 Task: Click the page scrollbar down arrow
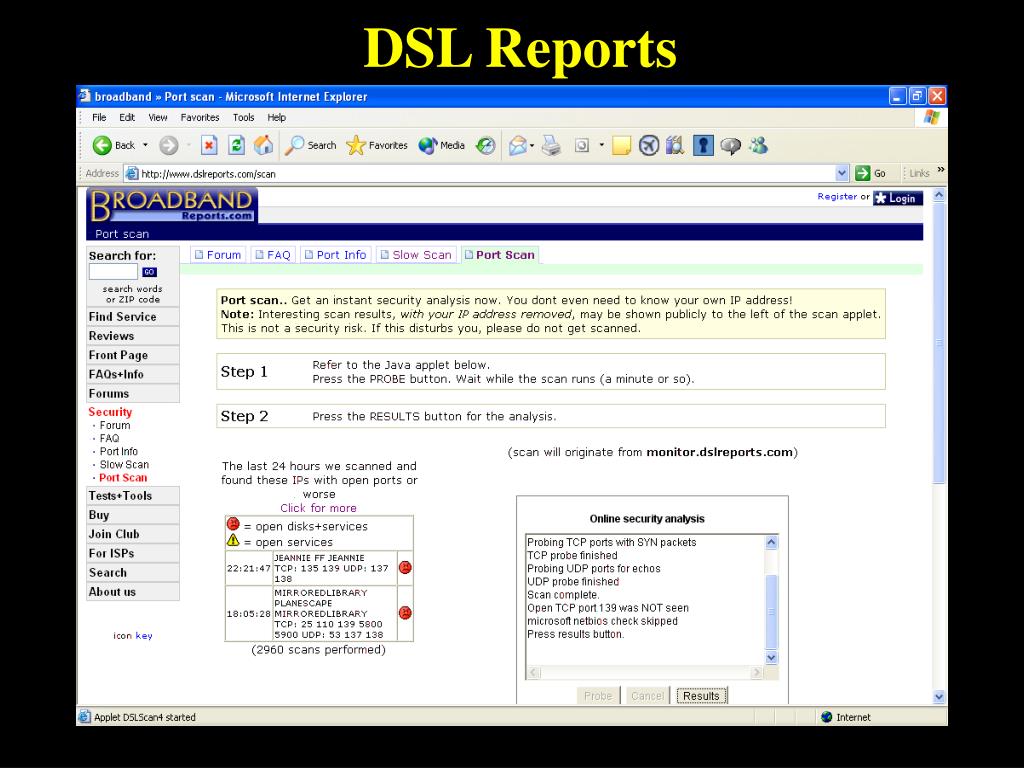pyautogui.click(x=939, y=697)
